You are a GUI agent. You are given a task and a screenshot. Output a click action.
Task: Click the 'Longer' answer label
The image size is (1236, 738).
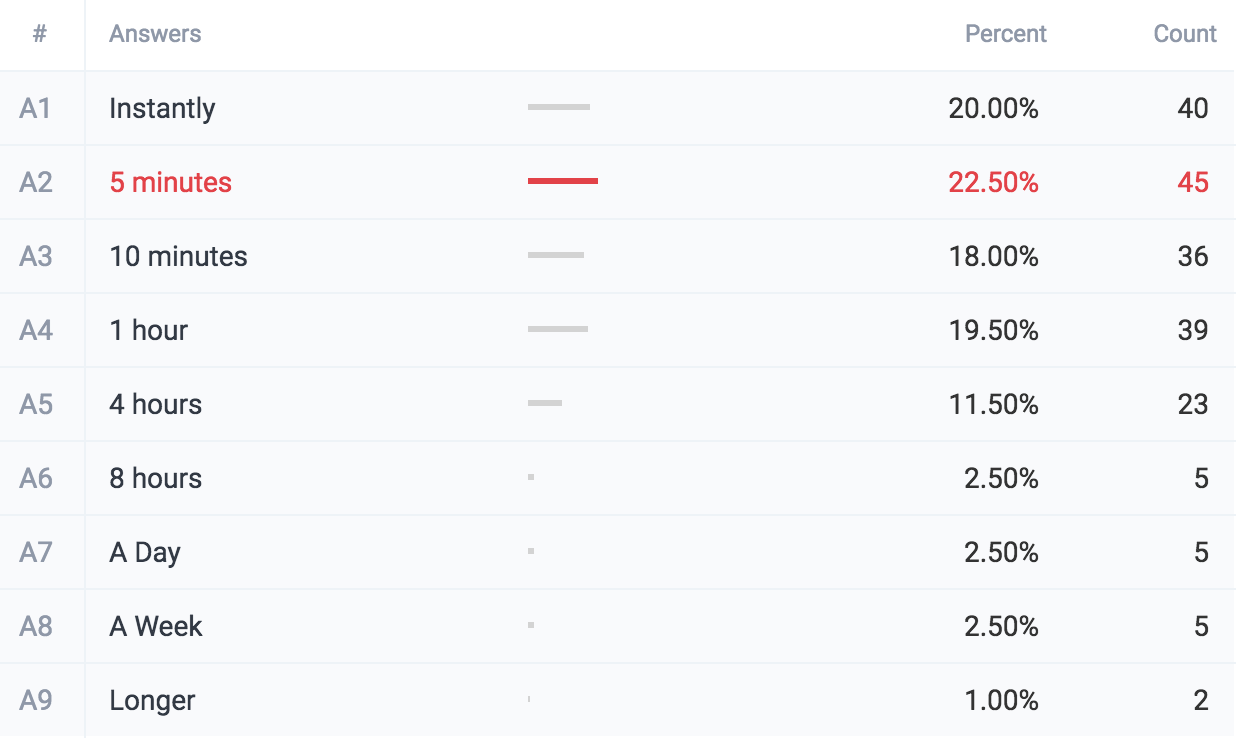point(152,700)
